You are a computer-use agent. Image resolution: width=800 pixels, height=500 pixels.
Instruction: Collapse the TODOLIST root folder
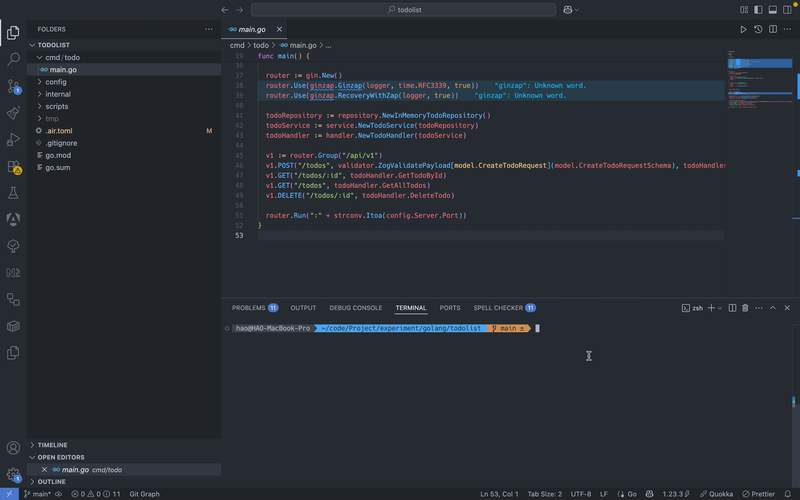[32, 45]
